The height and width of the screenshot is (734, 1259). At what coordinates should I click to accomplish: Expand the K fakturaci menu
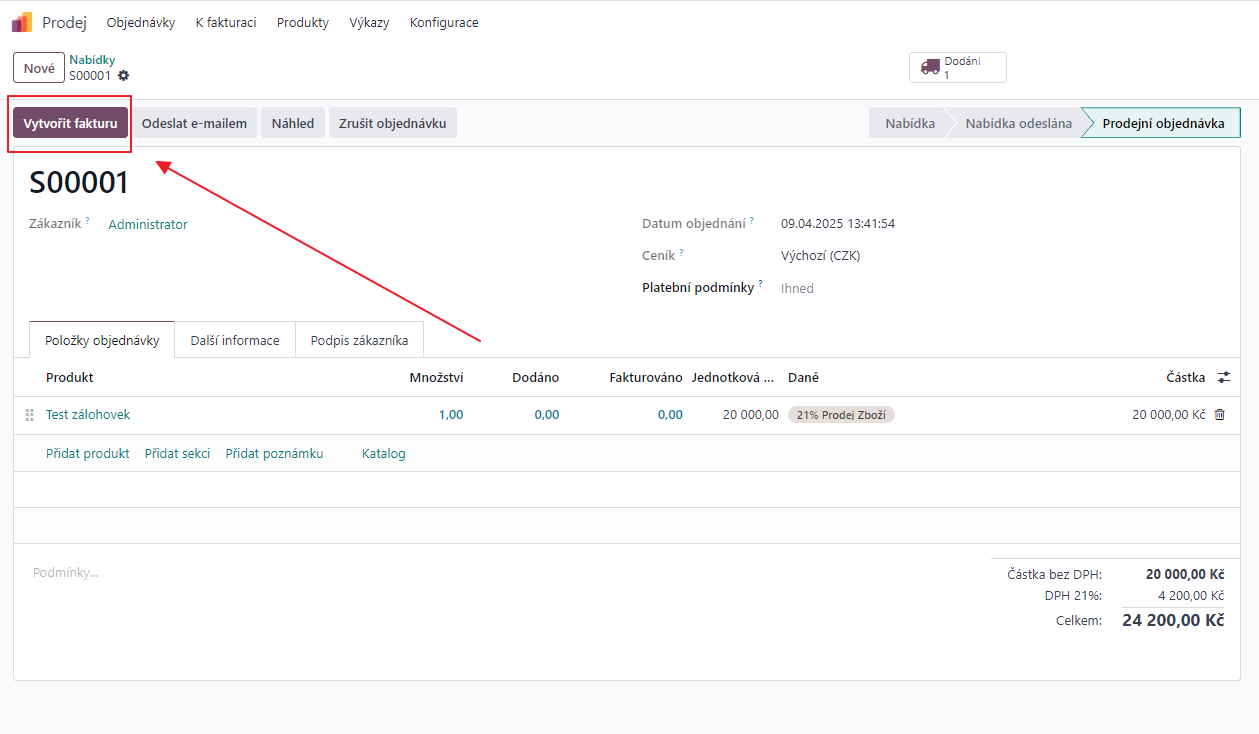[x=226, y=22]
